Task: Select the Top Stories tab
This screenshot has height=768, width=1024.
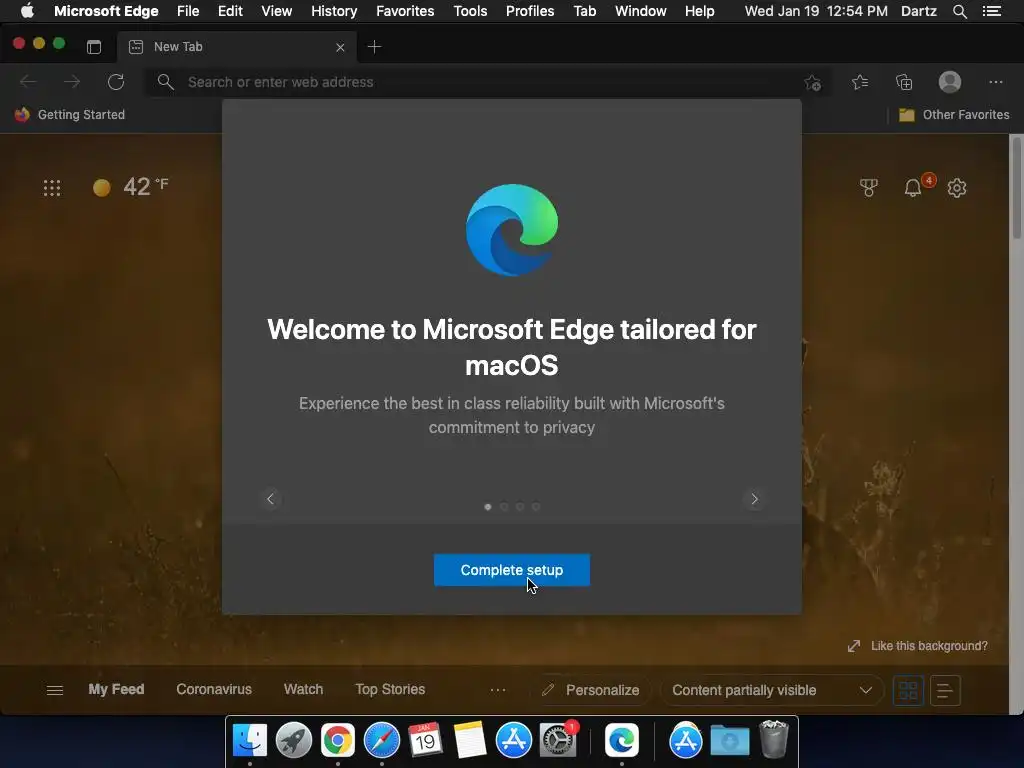Action: pos(390,690)
